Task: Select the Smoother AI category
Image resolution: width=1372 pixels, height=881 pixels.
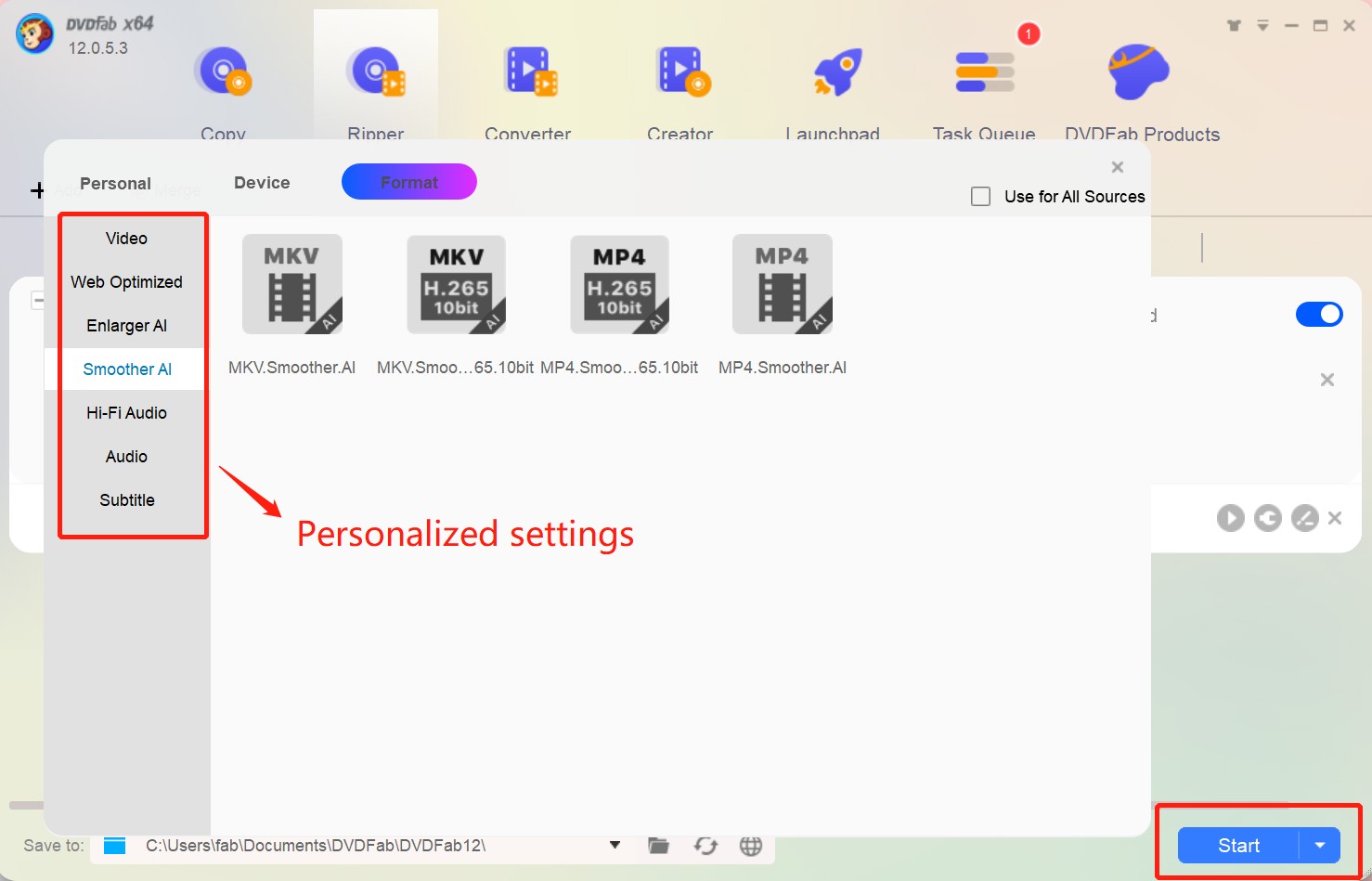Action: tap(126, 369)
